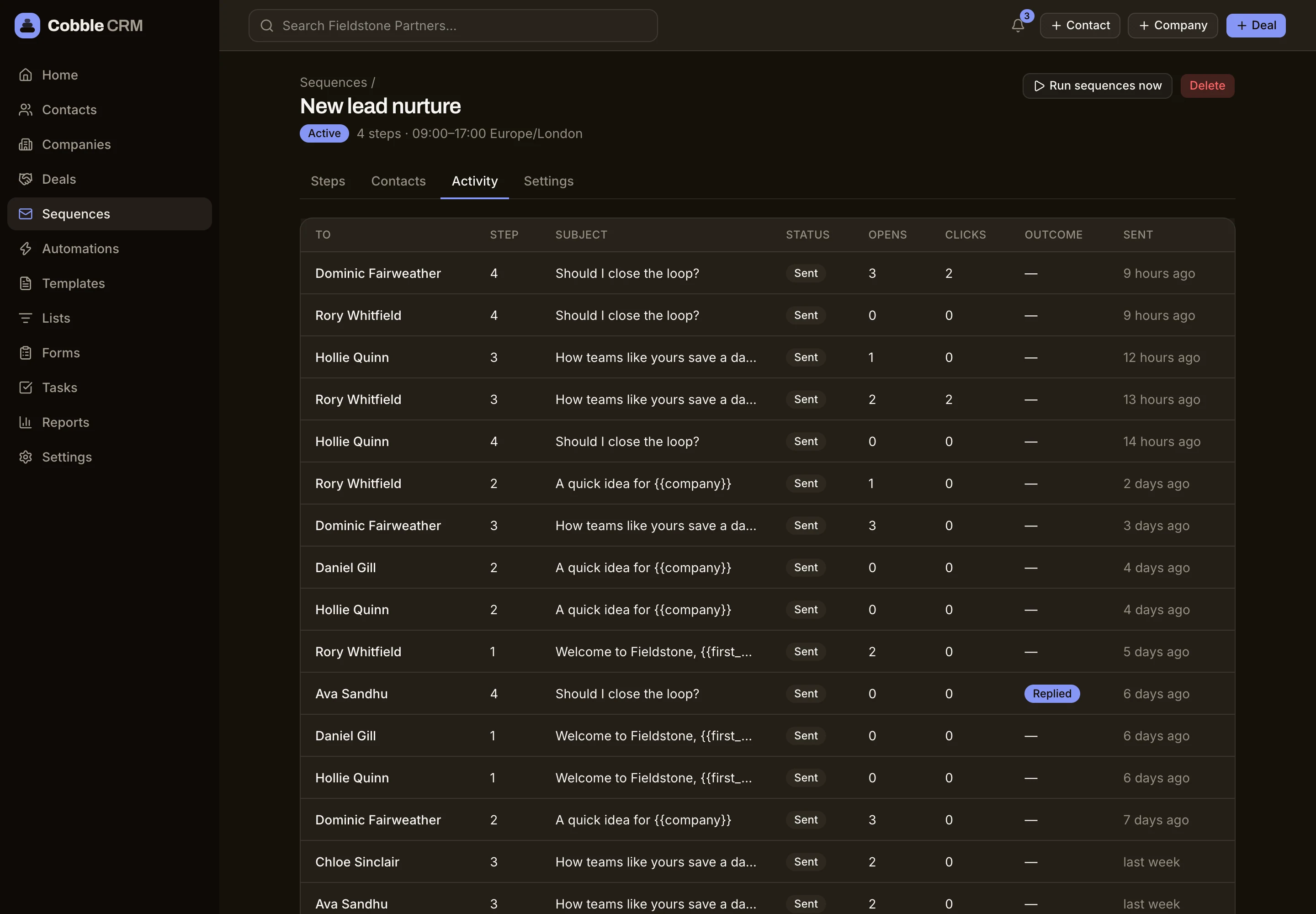Switch to the Steps tab
Image resolution: width=1316 pixels, height=914 pixels.
328,181
